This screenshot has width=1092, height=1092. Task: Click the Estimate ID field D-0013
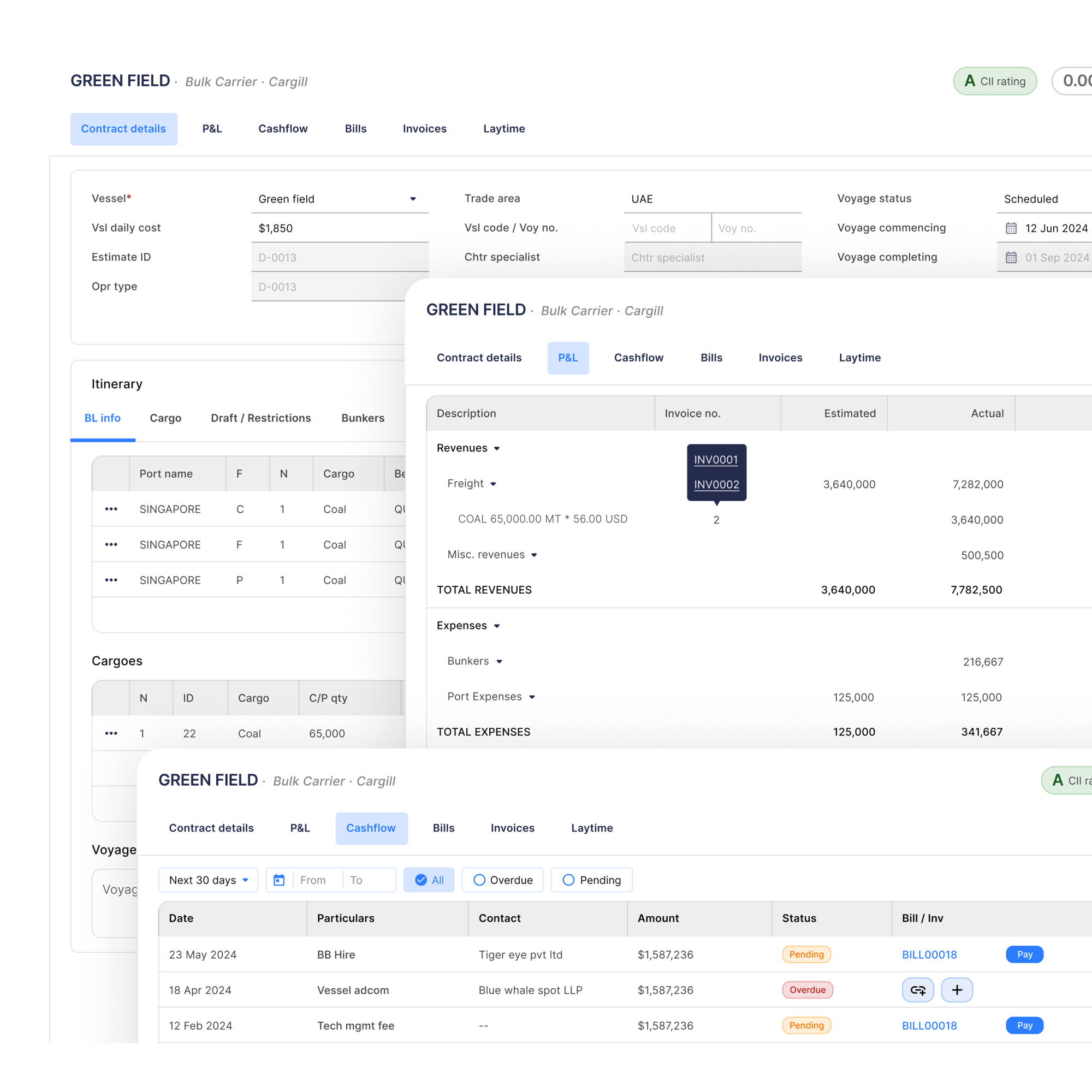pos(340,258)
